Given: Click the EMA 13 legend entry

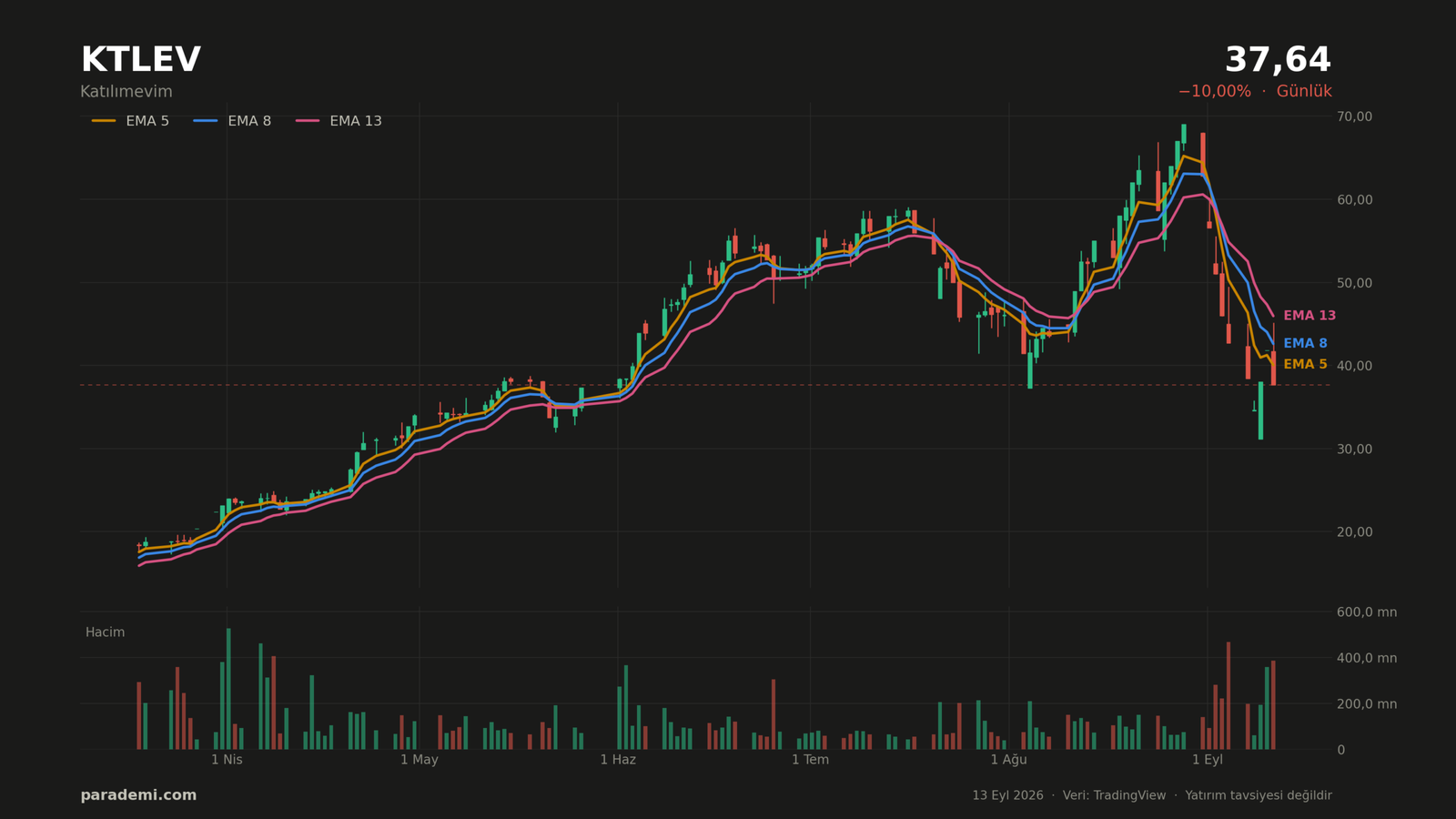Looking at the screenshot, I should pyautogui.click(x=339, y=121).
